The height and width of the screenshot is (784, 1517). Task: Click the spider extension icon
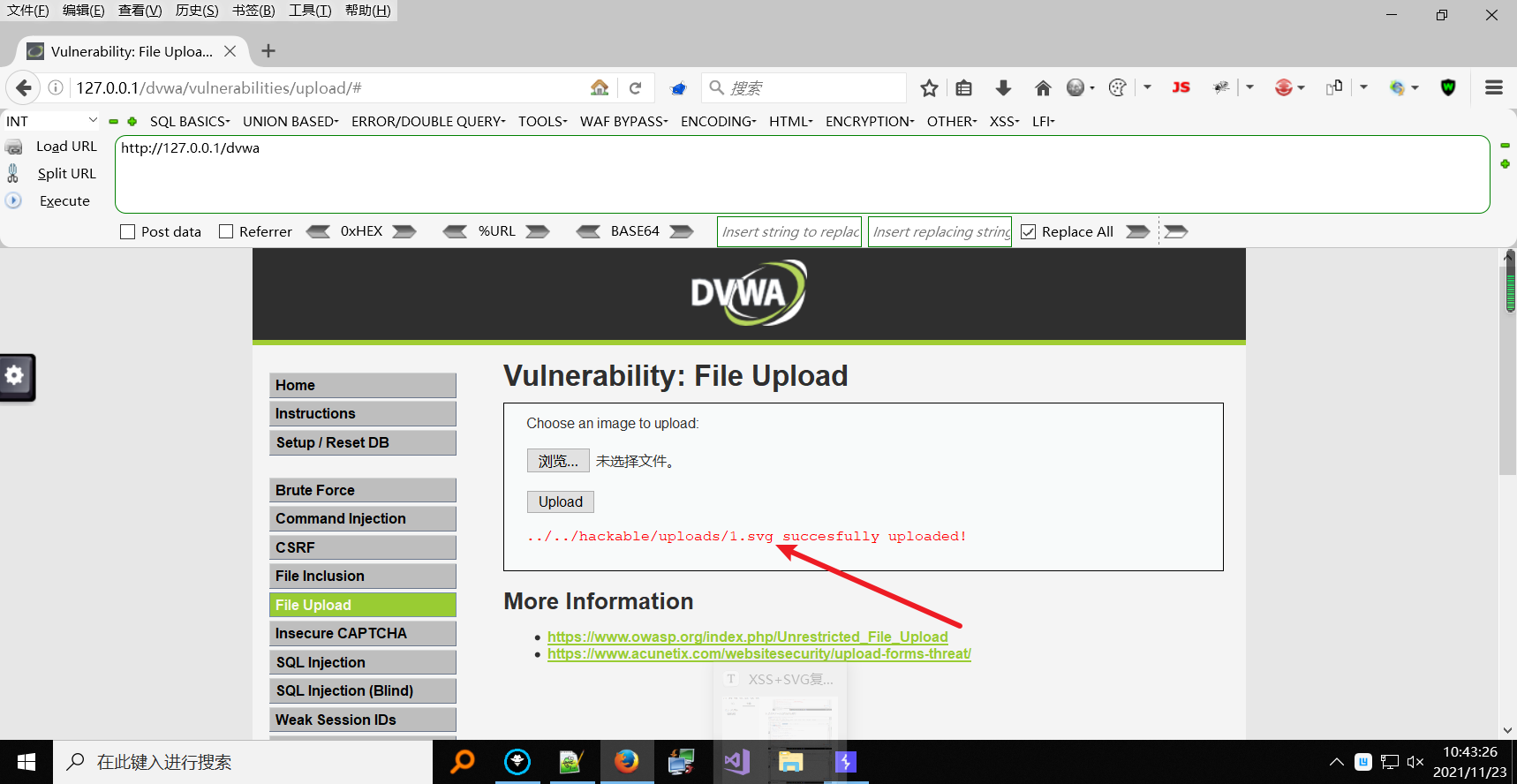1221,87
